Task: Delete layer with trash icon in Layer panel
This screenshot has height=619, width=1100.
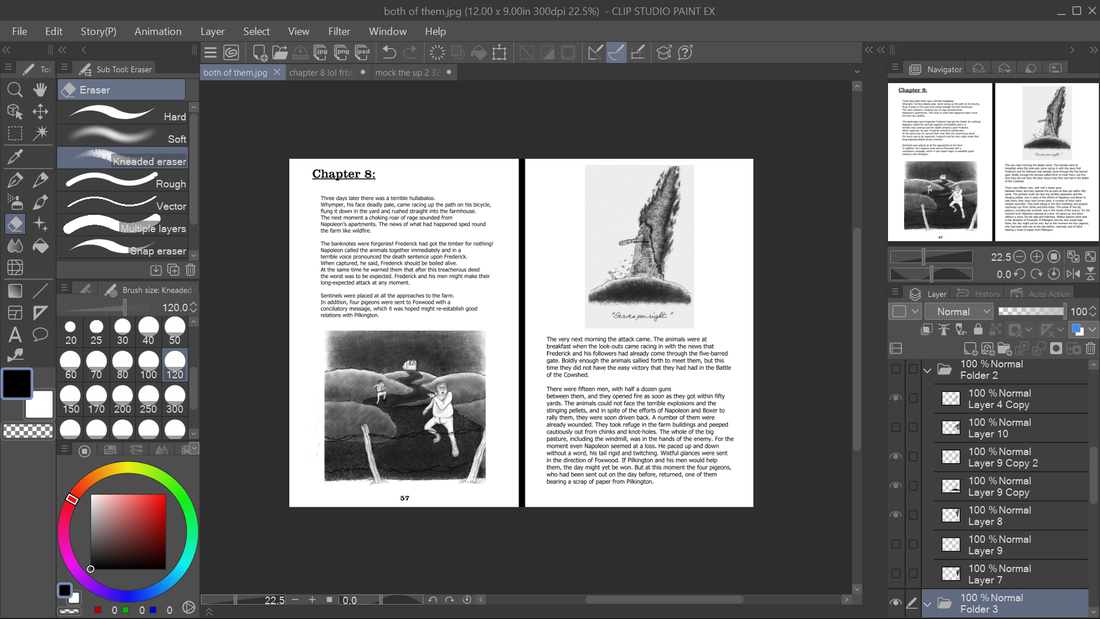Action: point(1090,349)
